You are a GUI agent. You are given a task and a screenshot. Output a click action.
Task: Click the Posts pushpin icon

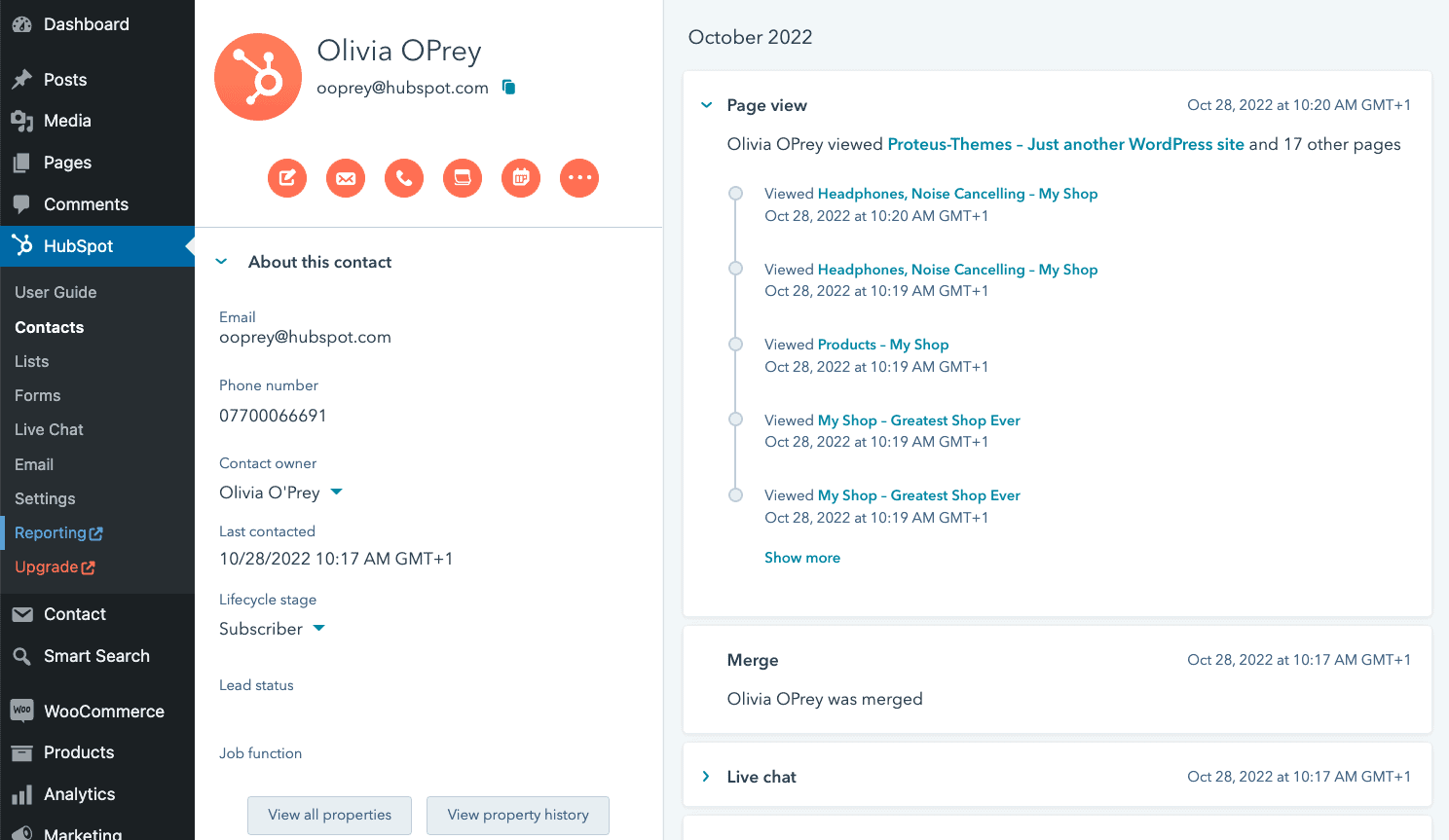(21, 80)
